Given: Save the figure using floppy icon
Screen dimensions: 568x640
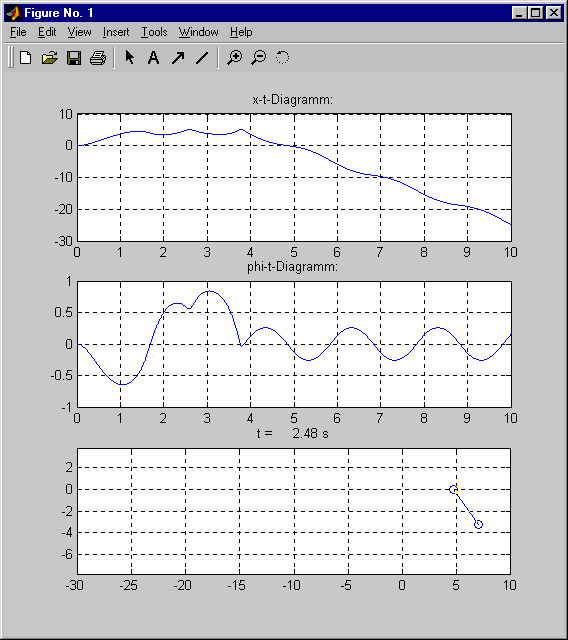Looking at the screenshot, I should (x=74, y=58).
